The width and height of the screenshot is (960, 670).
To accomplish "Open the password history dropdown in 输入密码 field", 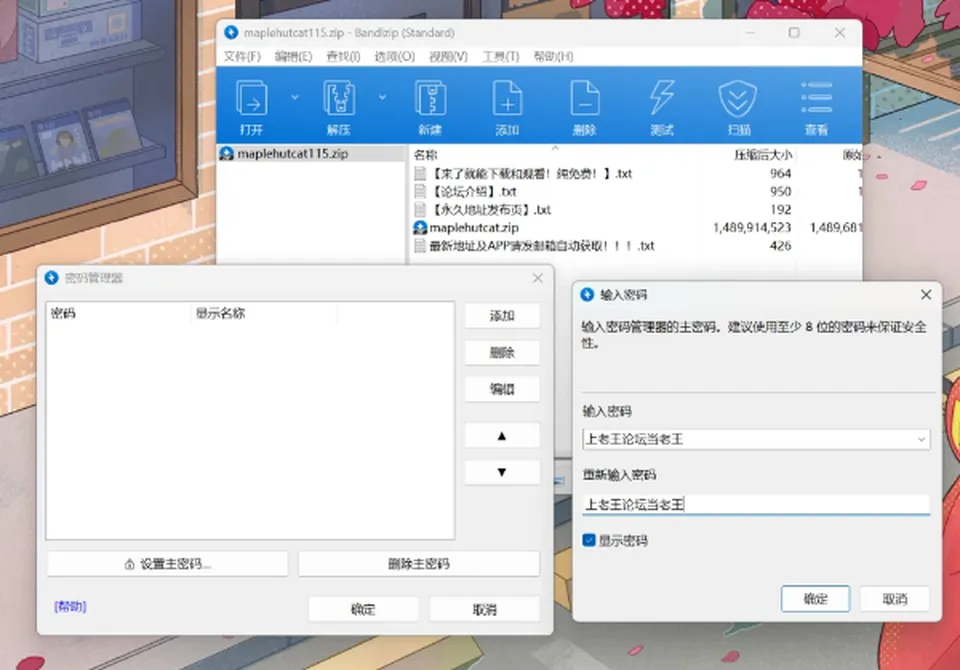I will click(921, 439).
